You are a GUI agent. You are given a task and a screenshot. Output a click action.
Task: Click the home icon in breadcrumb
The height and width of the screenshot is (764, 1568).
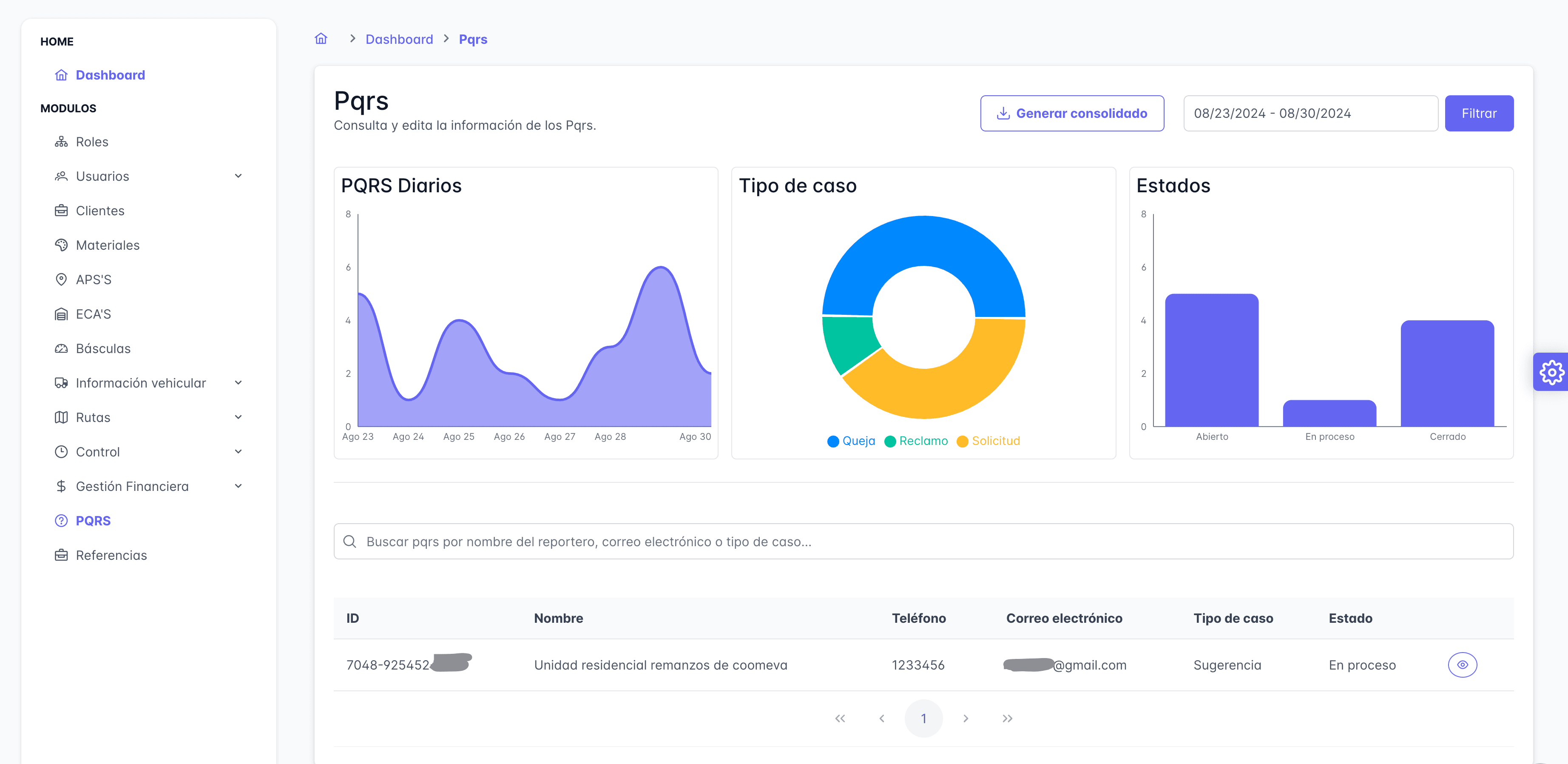click(321, 39)
